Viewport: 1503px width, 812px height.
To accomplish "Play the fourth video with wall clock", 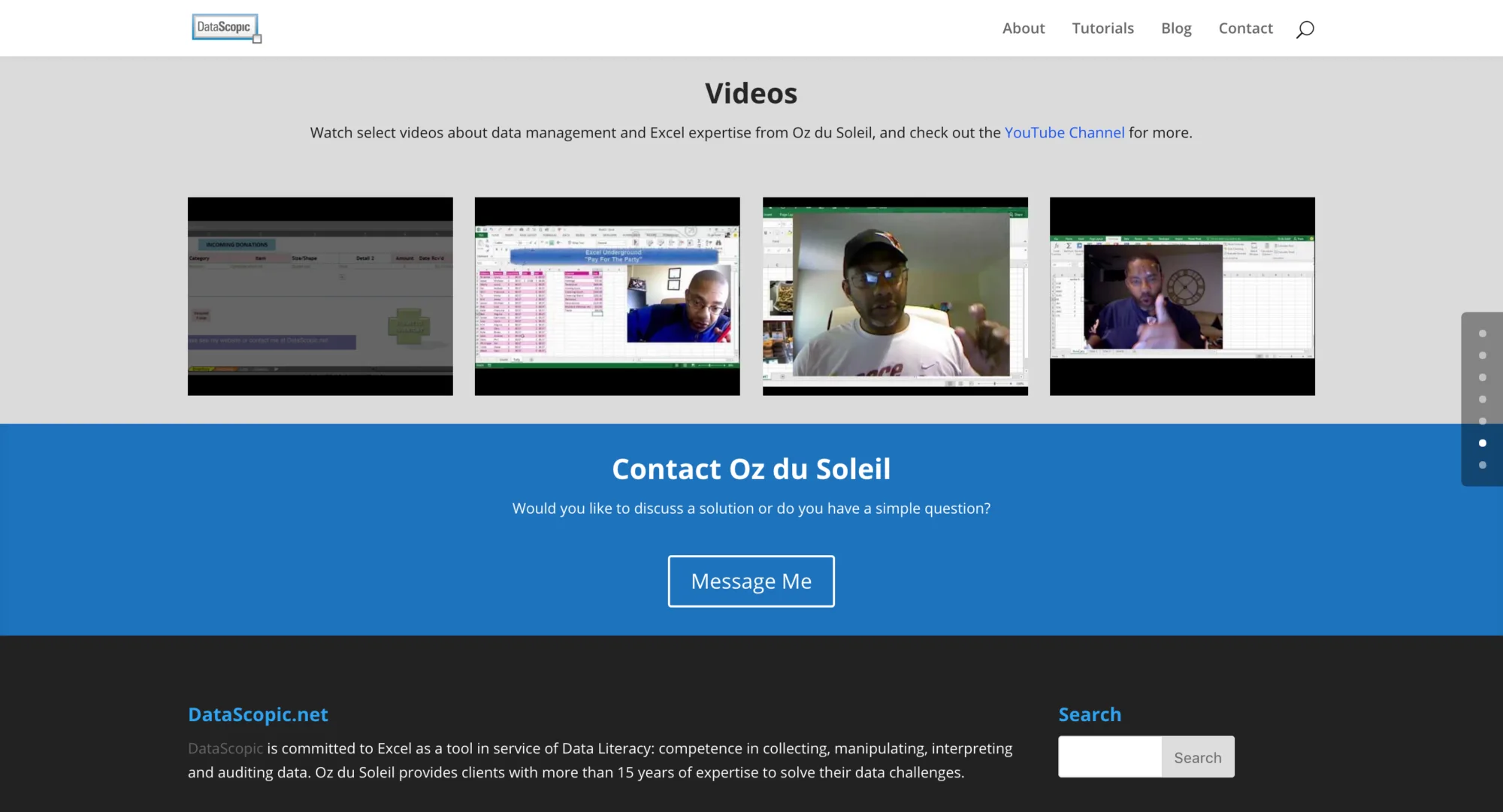I will point(1182,296).
